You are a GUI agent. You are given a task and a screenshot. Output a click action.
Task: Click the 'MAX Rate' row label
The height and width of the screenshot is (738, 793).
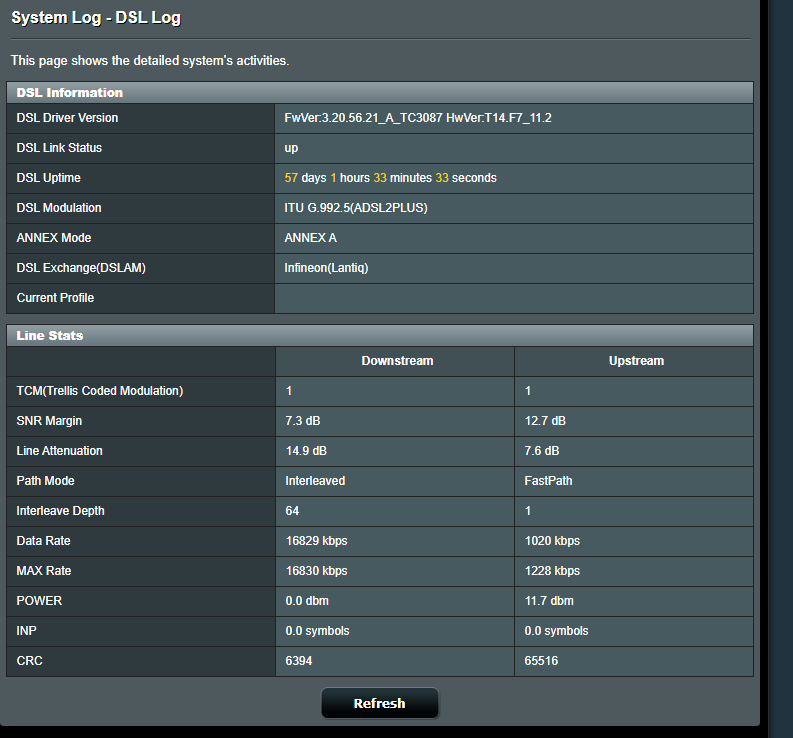tap(44, 571)
